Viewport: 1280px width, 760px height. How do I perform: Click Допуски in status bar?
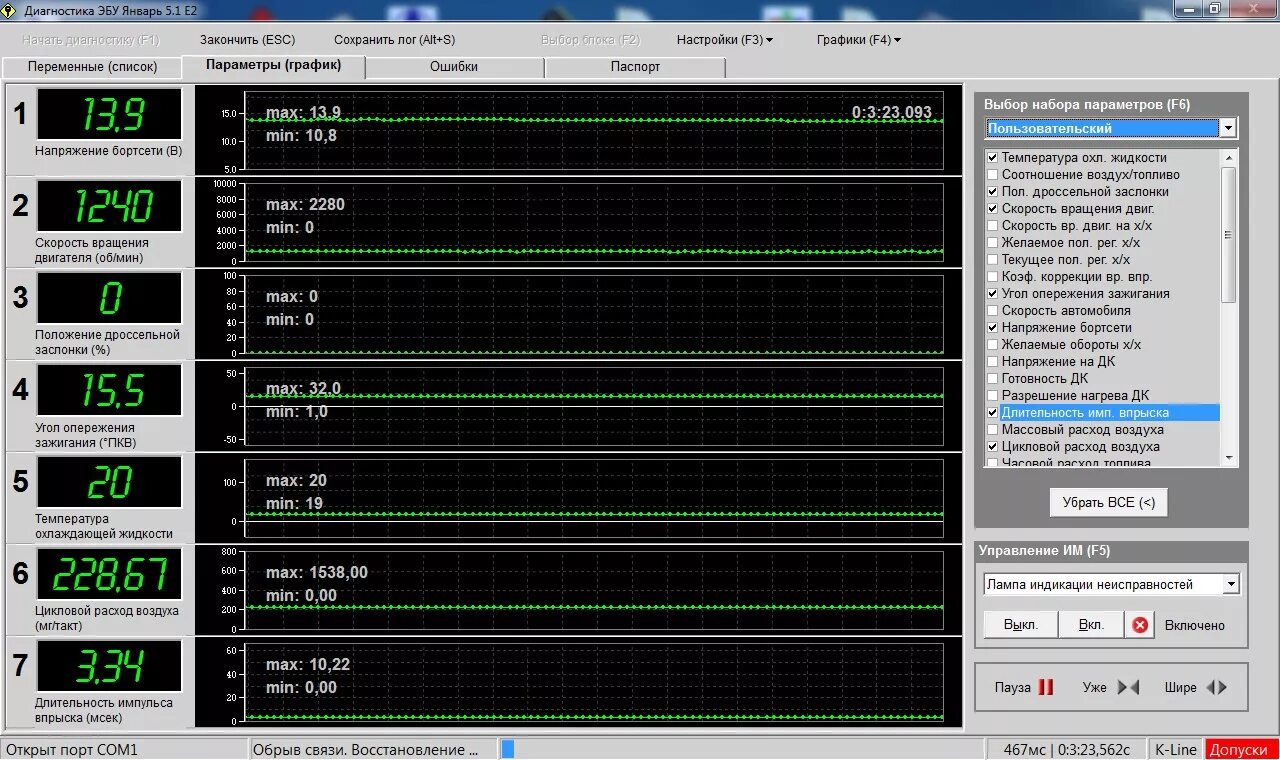[x=1240, y=750]
